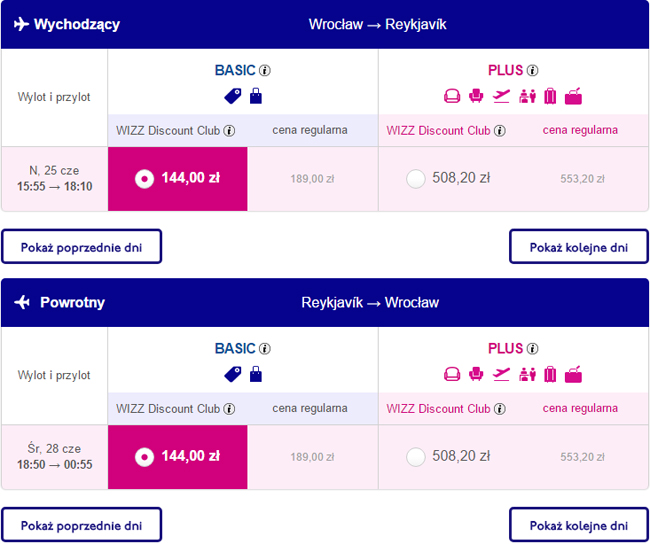650x544 pixels.
Task: Show previous days for outbound flight
Action: [81, 247]
